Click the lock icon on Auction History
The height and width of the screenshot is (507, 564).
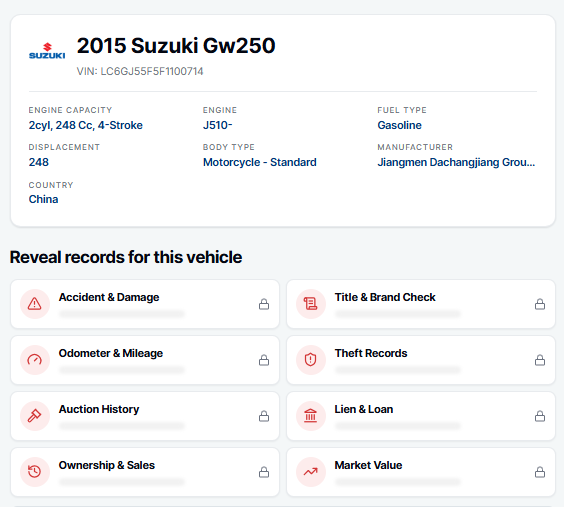[x=264, y=416]
